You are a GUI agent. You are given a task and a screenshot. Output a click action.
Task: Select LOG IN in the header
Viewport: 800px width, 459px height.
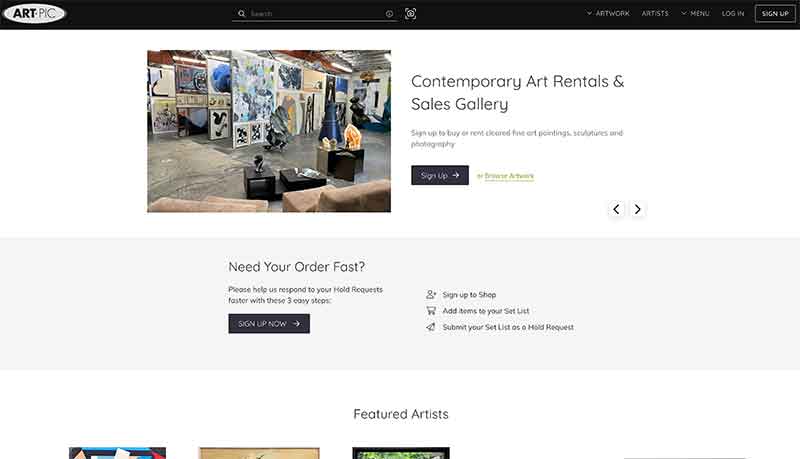pos(733,14)
